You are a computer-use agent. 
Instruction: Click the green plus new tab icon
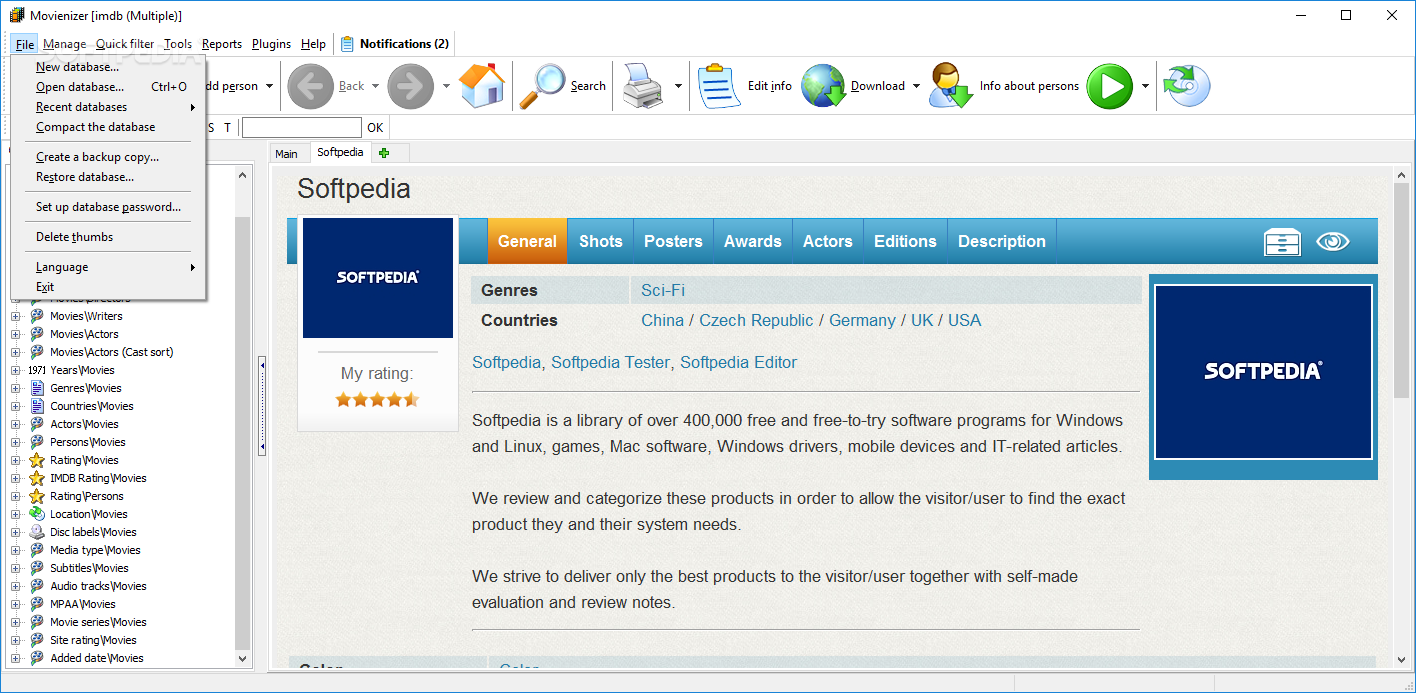point(384,153)
